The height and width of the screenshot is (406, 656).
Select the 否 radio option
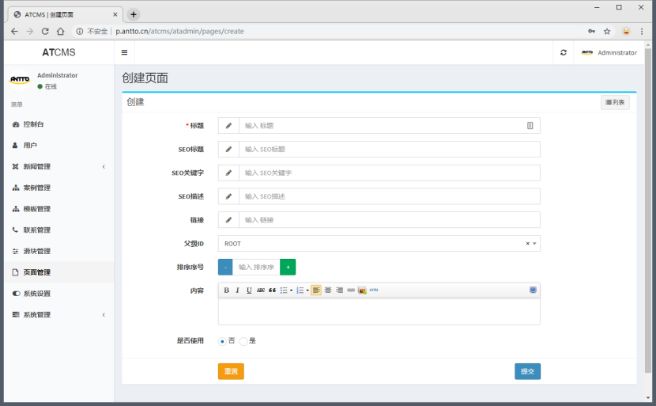tap(222, 341)
